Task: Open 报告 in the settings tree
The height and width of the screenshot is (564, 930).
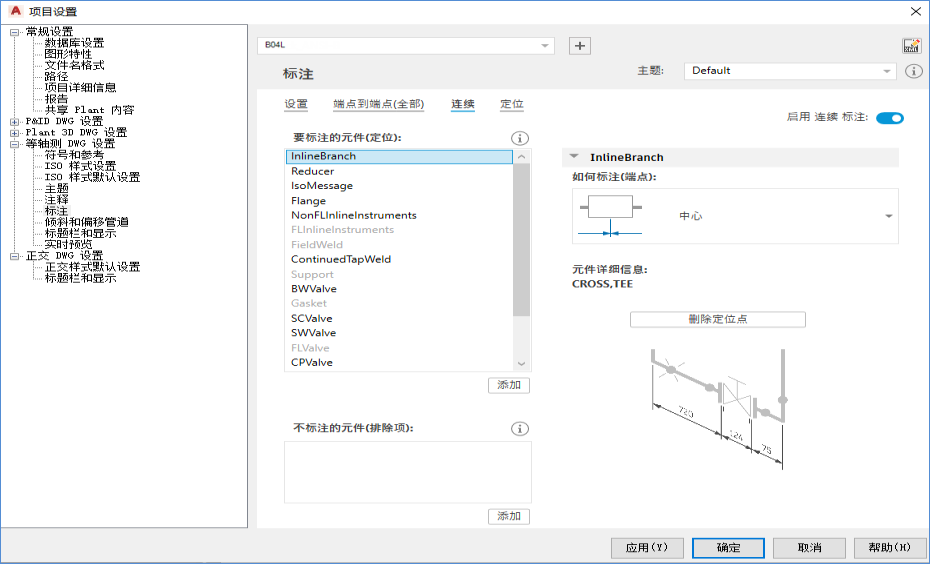Action: point(56,99)
